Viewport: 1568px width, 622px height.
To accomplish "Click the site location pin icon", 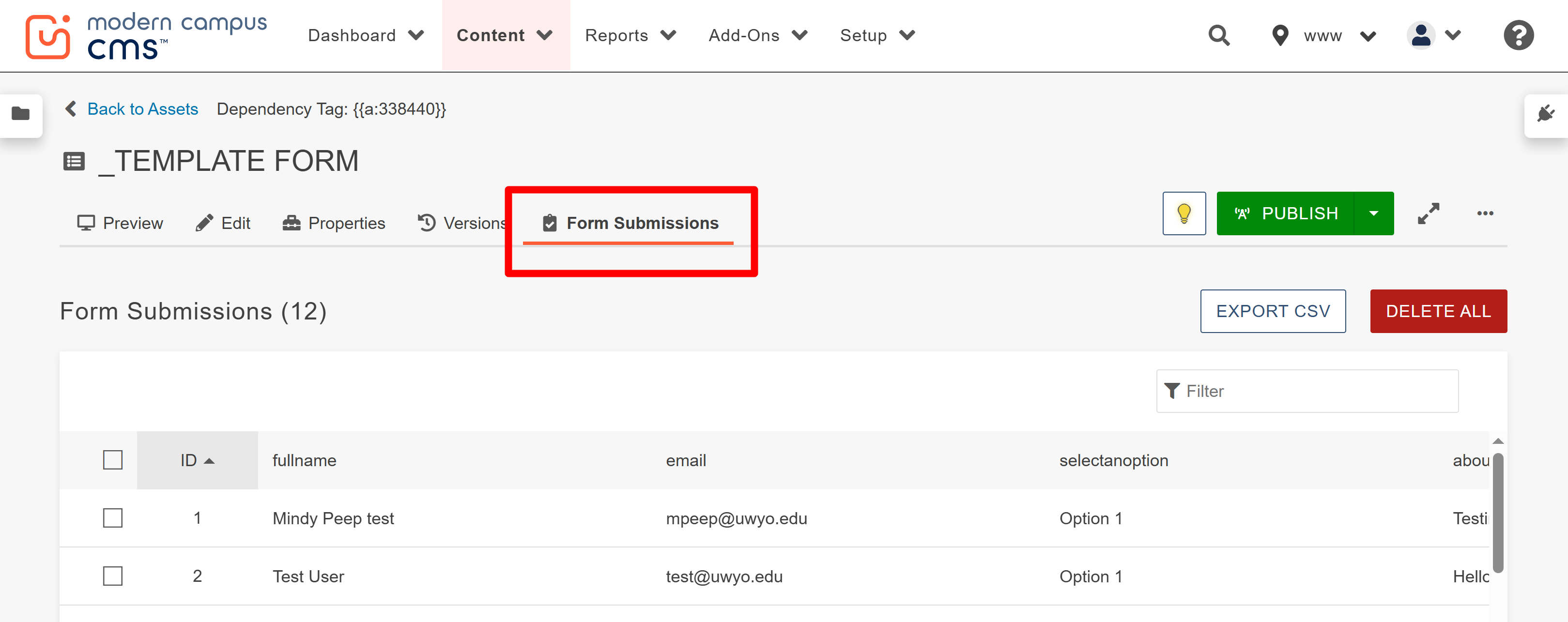I will tap(1280, 35).
